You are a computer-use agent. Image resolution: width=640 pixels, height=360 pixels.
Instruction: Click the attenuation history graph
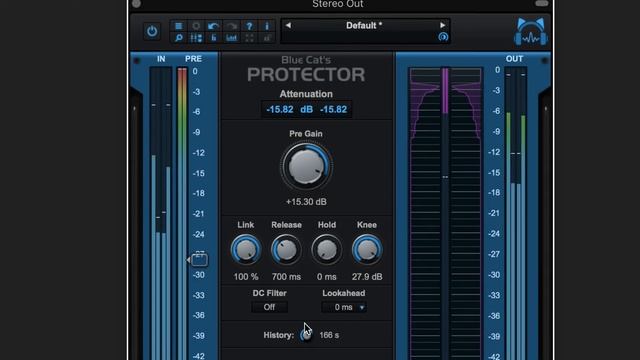tap(445, 213)
